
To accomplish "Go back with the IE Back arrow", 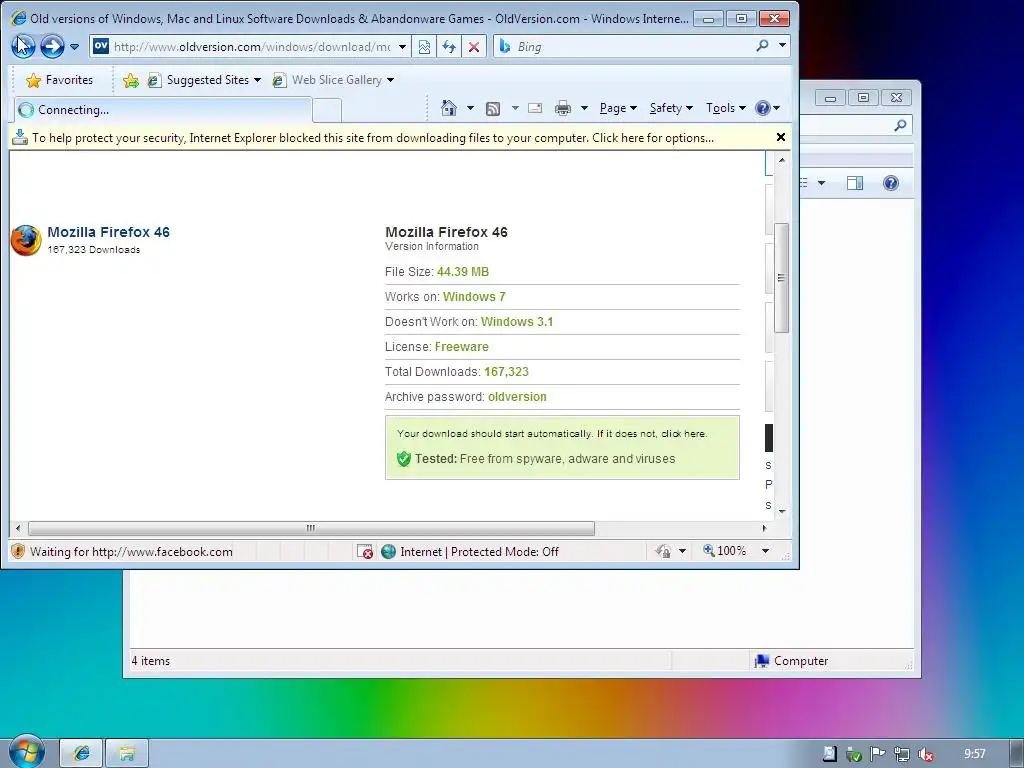I will pos(24,46).
